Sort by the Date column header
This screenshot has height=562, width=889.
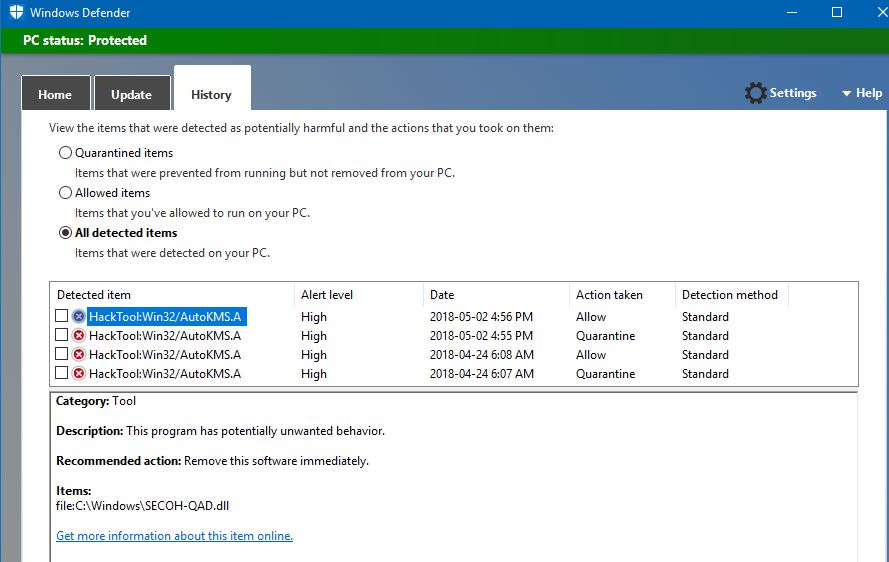click(x=496, y=295)
